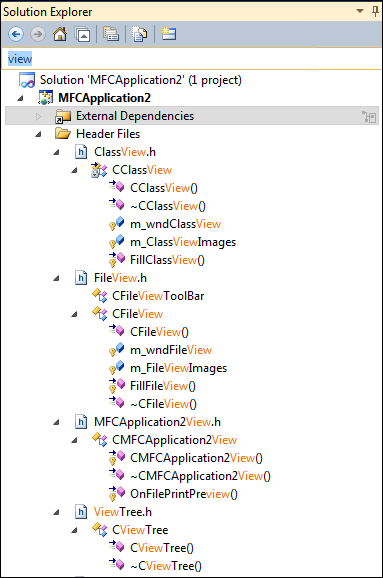
Task: Click the Show All Files toolbar icon
Action: [x=111, y=34]
